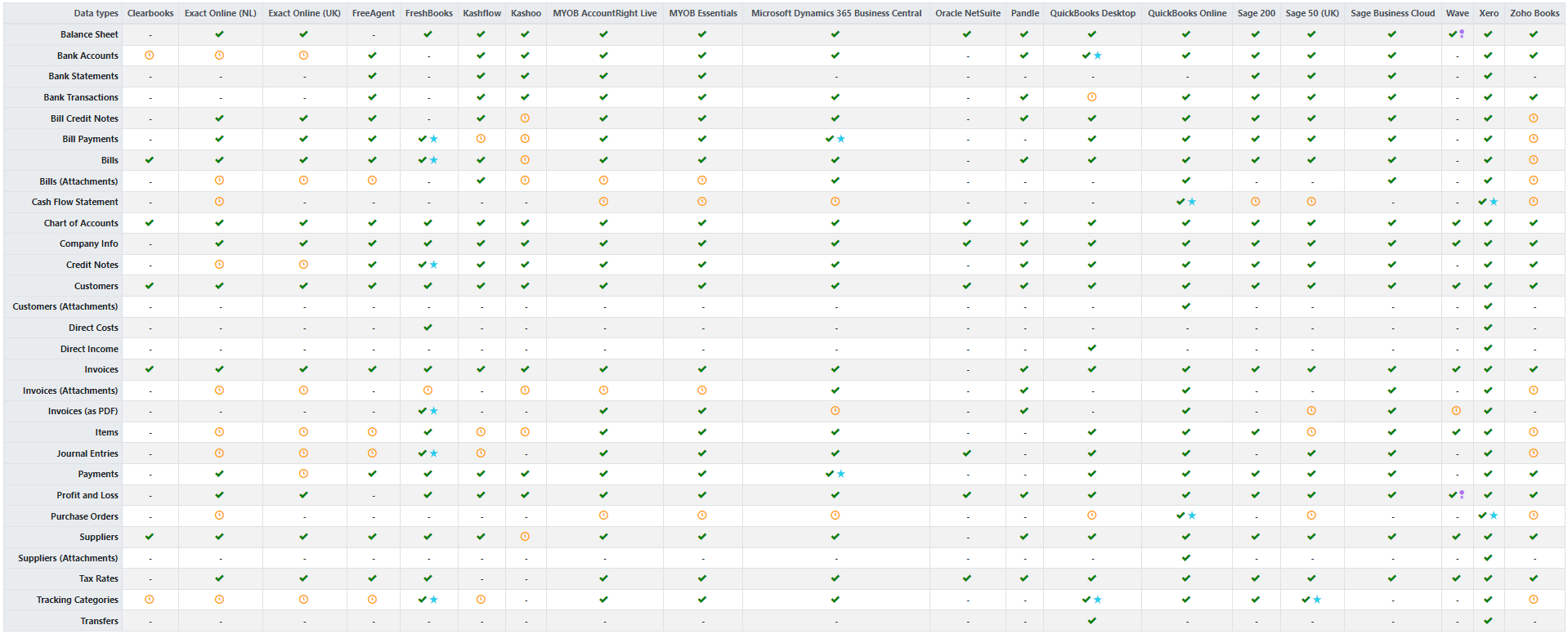Click the star in Sage 50 (UK) Tracking Categories cell

[x=1317, y=600]
